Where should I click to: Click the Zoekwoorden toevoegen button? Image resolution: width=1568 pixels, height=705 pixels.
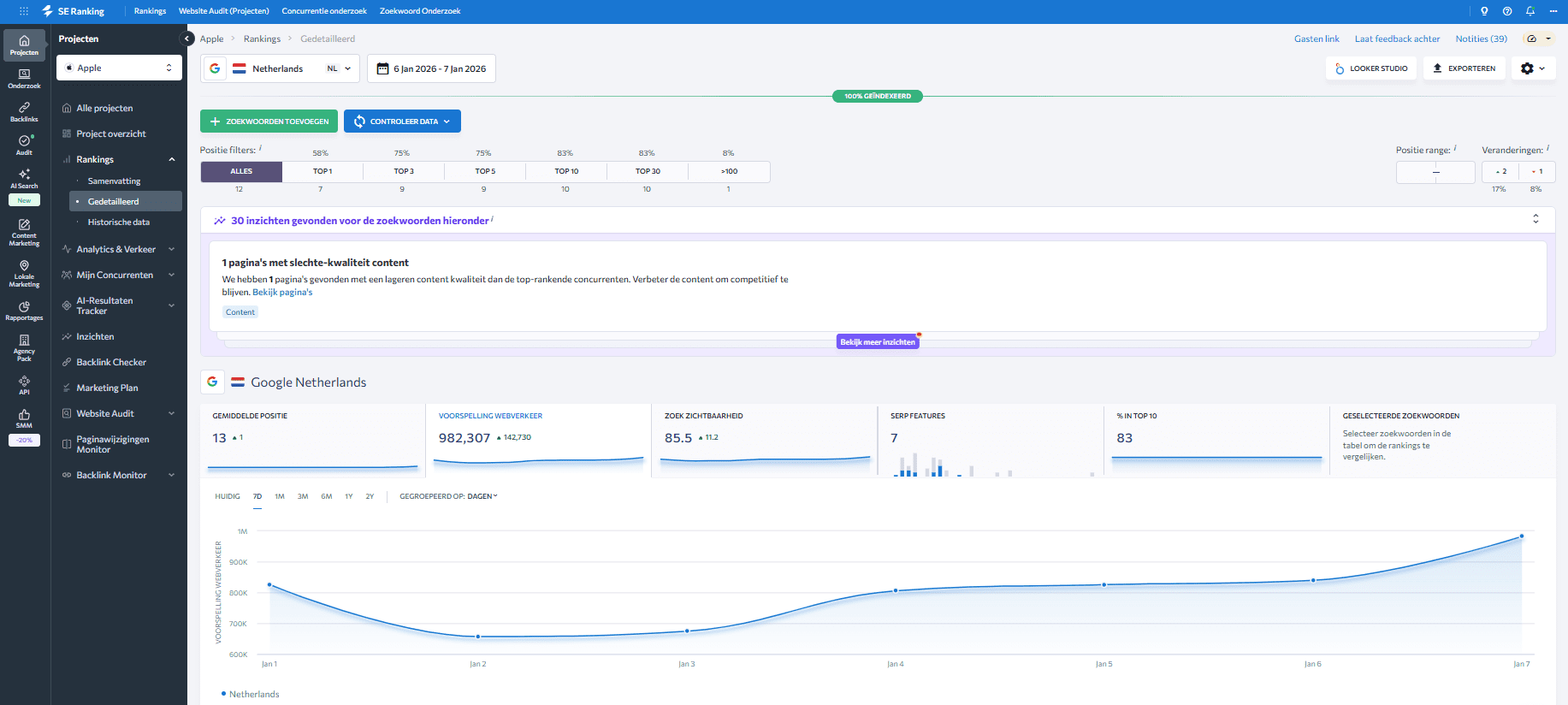pos(269,121)
